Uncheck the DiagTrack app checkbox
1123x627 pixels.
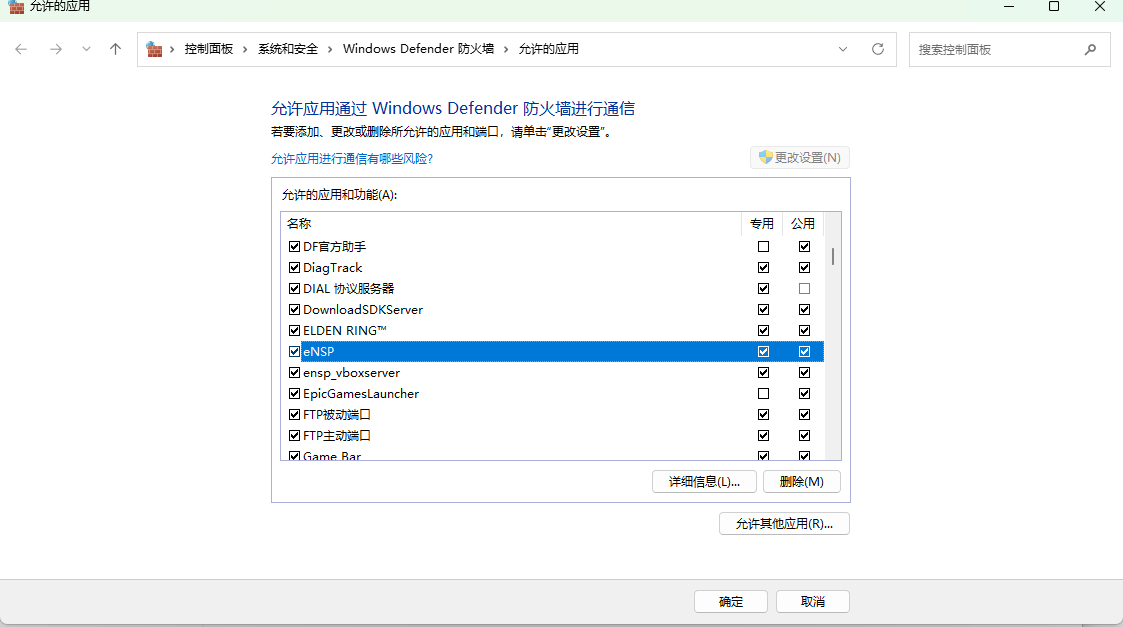tap(294, 267)
